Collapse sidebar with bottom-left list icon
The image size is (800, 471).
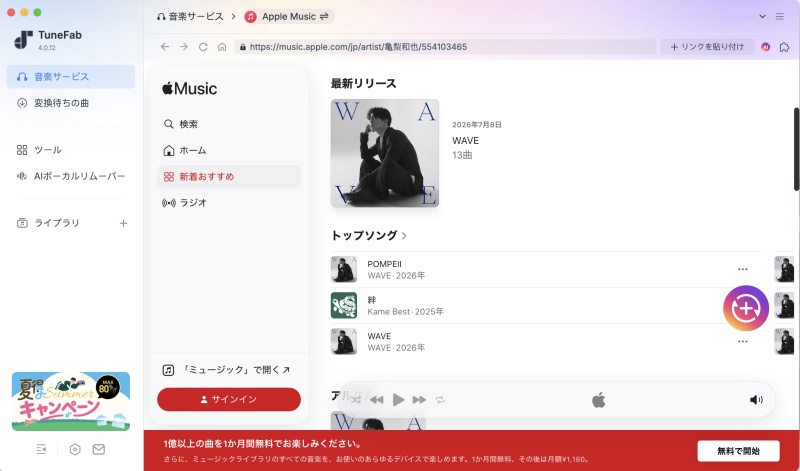[41, 449]
